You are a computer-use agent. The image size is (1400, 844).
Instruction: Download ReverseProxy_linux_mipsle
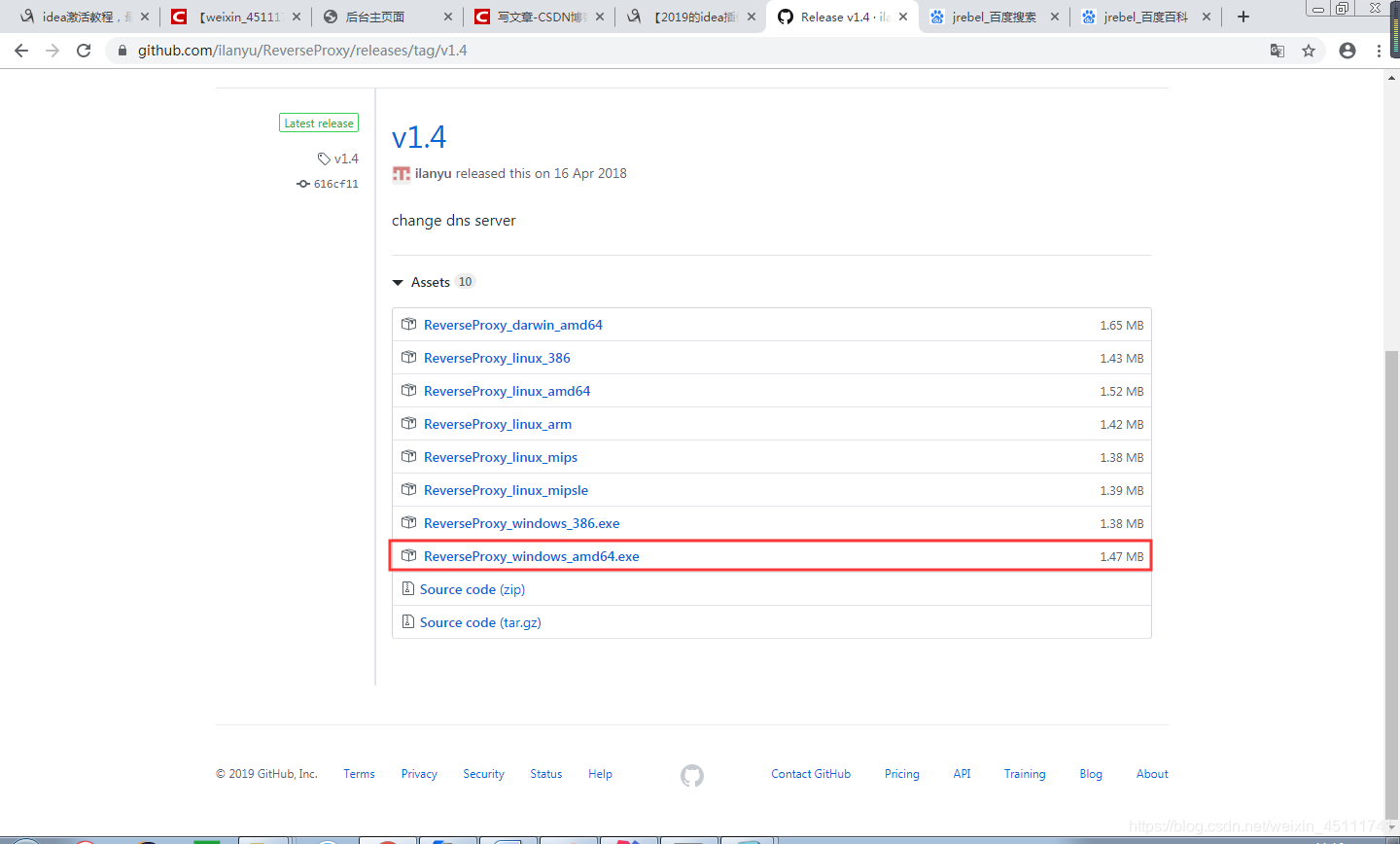(x=506, y=490)
